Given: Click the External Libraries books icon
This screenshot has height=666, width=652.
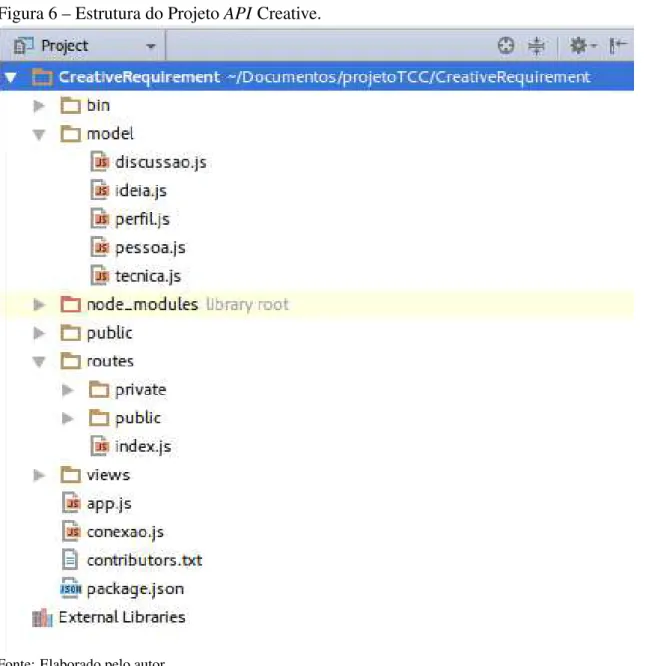Looking at the screenshot, I should pyautogui.click(x=42, y=618).
